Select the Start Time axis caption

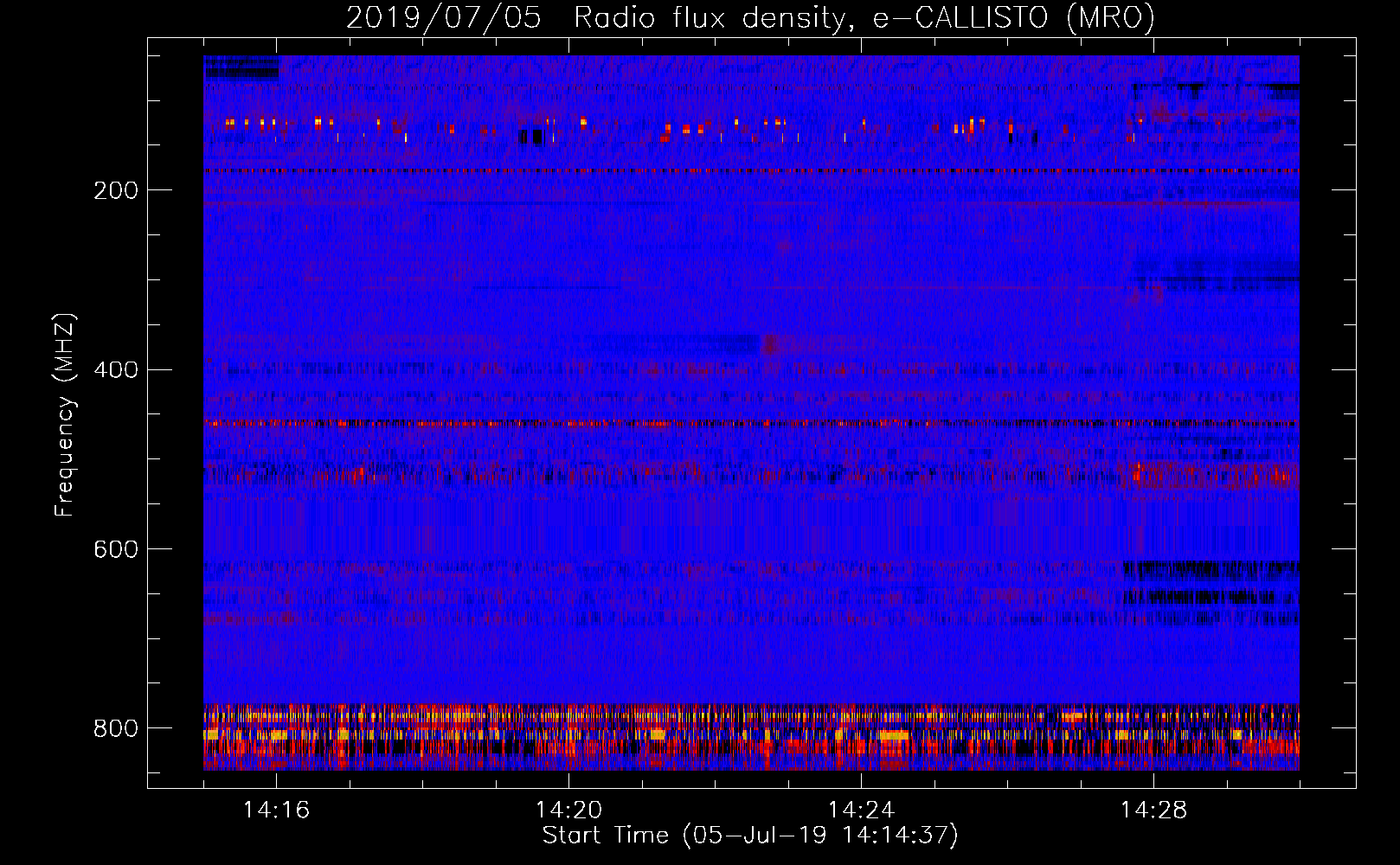pyautogui.click(x=750, y=836)
